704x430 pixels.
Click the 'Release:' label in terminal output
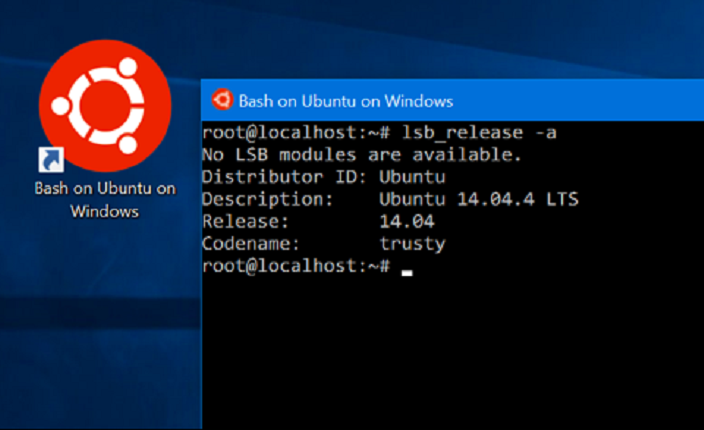click(x=245, y=221)
